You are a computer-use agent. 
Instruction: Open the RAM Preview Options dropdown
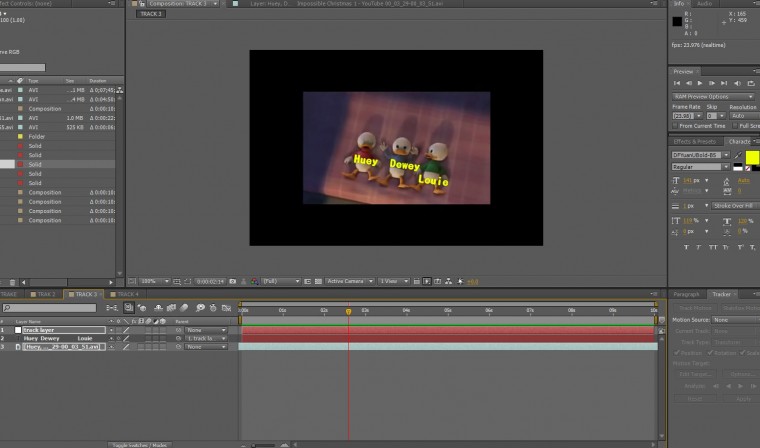click(714, 96)
